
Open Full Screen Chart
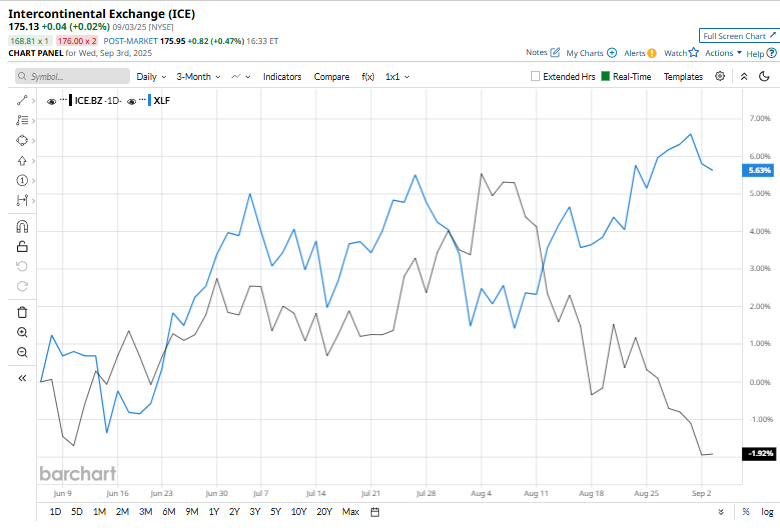739,36
